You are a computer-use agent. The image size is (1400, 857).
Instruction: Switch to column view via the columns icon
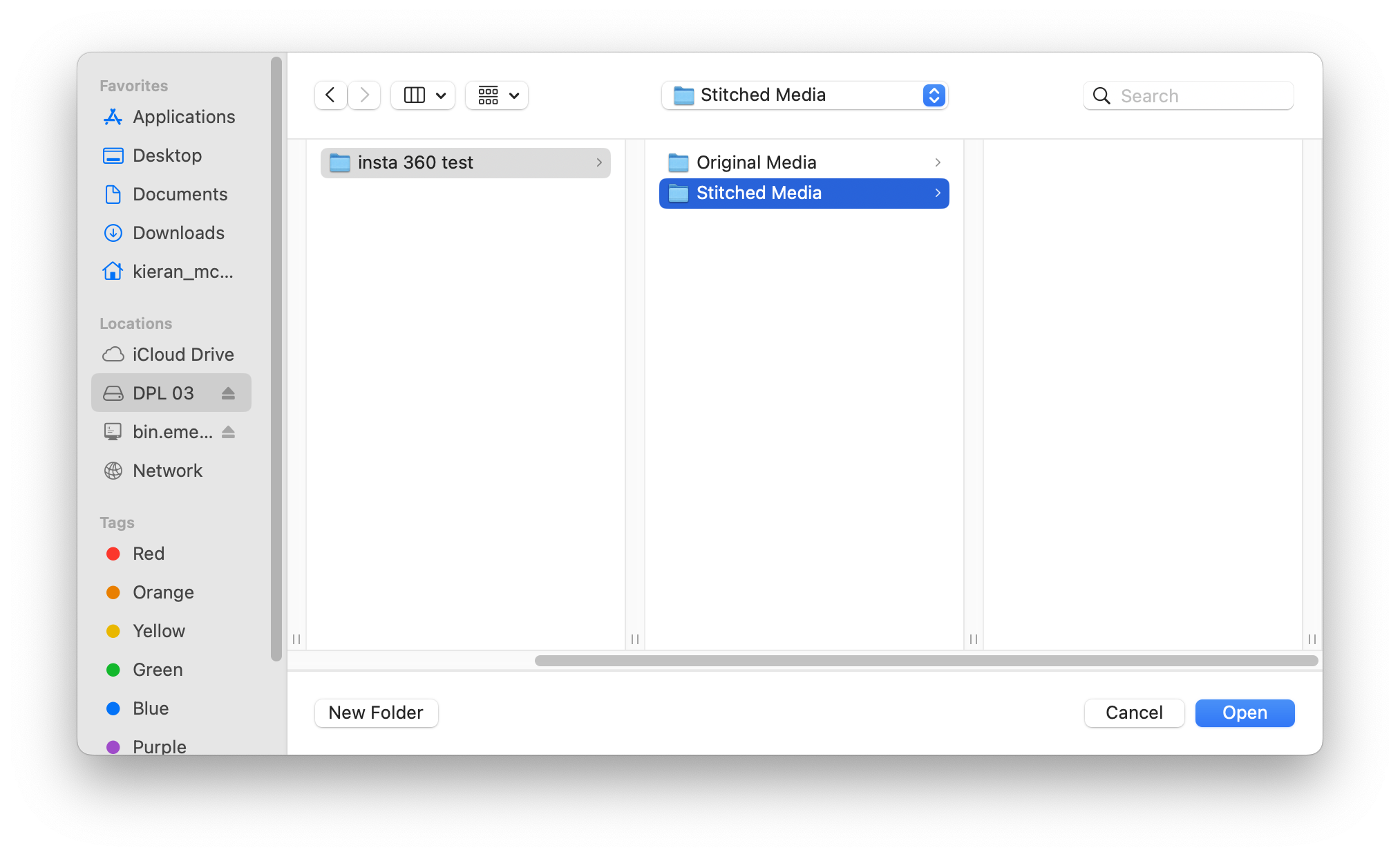[415, 95]
